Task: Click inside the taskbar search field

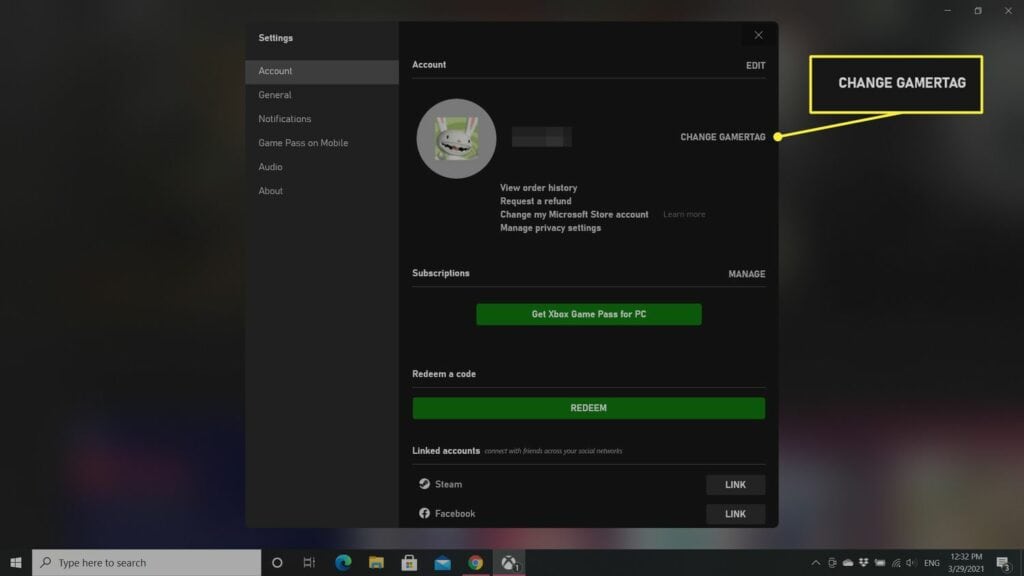Action: pos(140,562)
